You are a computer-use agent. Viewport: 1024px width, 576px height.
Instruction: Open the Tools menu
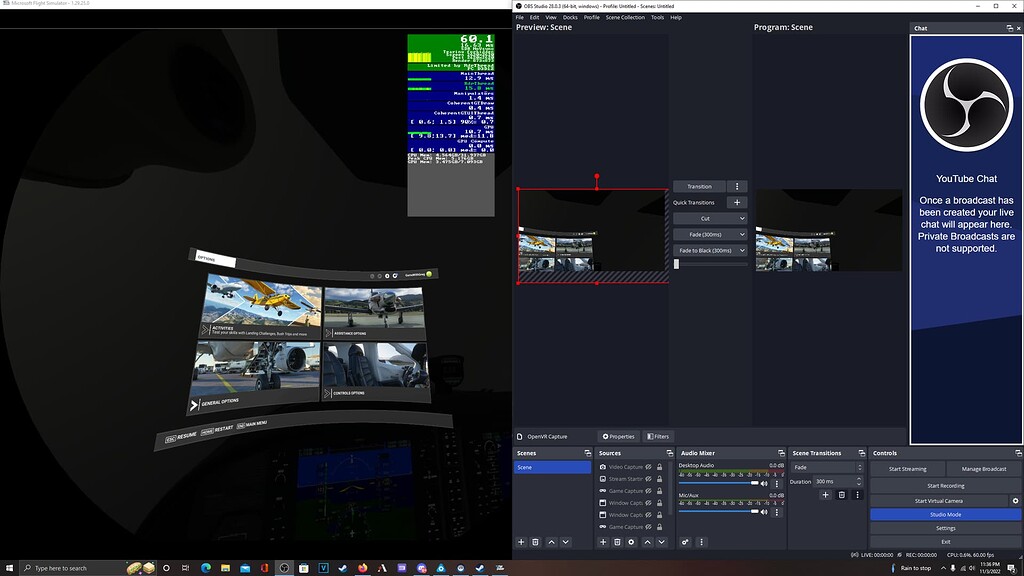click(657, 17)
